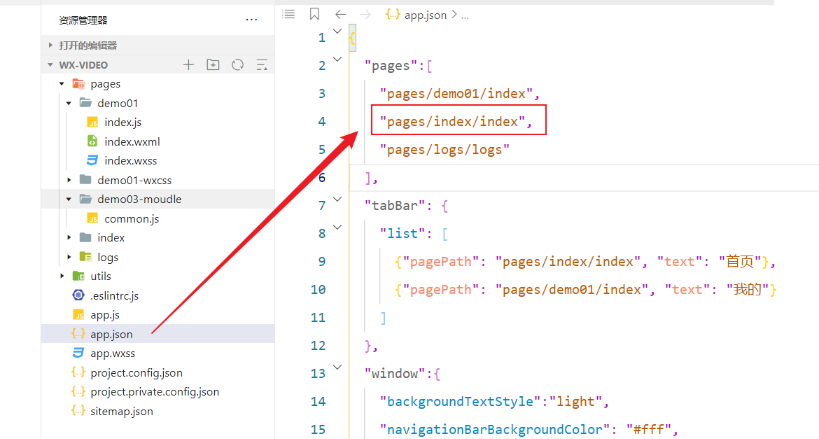Click the "pages/logs/logs" entry on line 5

[444, 150]
